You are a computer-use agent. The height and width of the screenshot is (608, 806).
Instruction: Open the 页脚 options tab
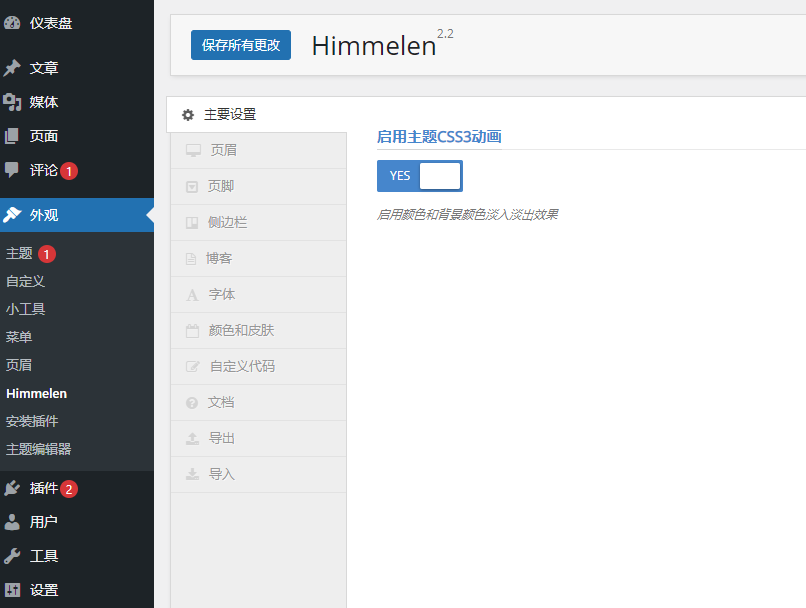pos(258,187)
